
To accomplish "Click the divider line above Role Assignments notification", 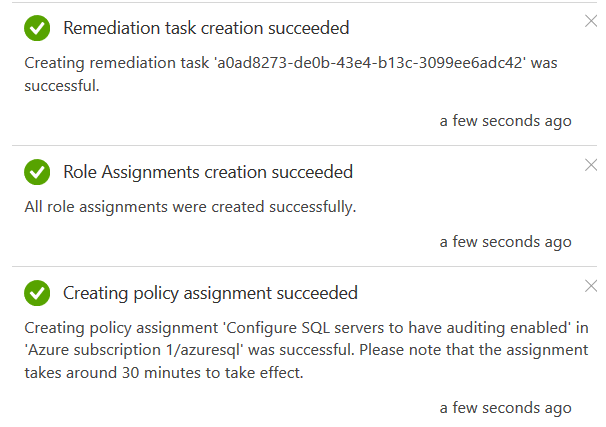I will click(300, 146).
